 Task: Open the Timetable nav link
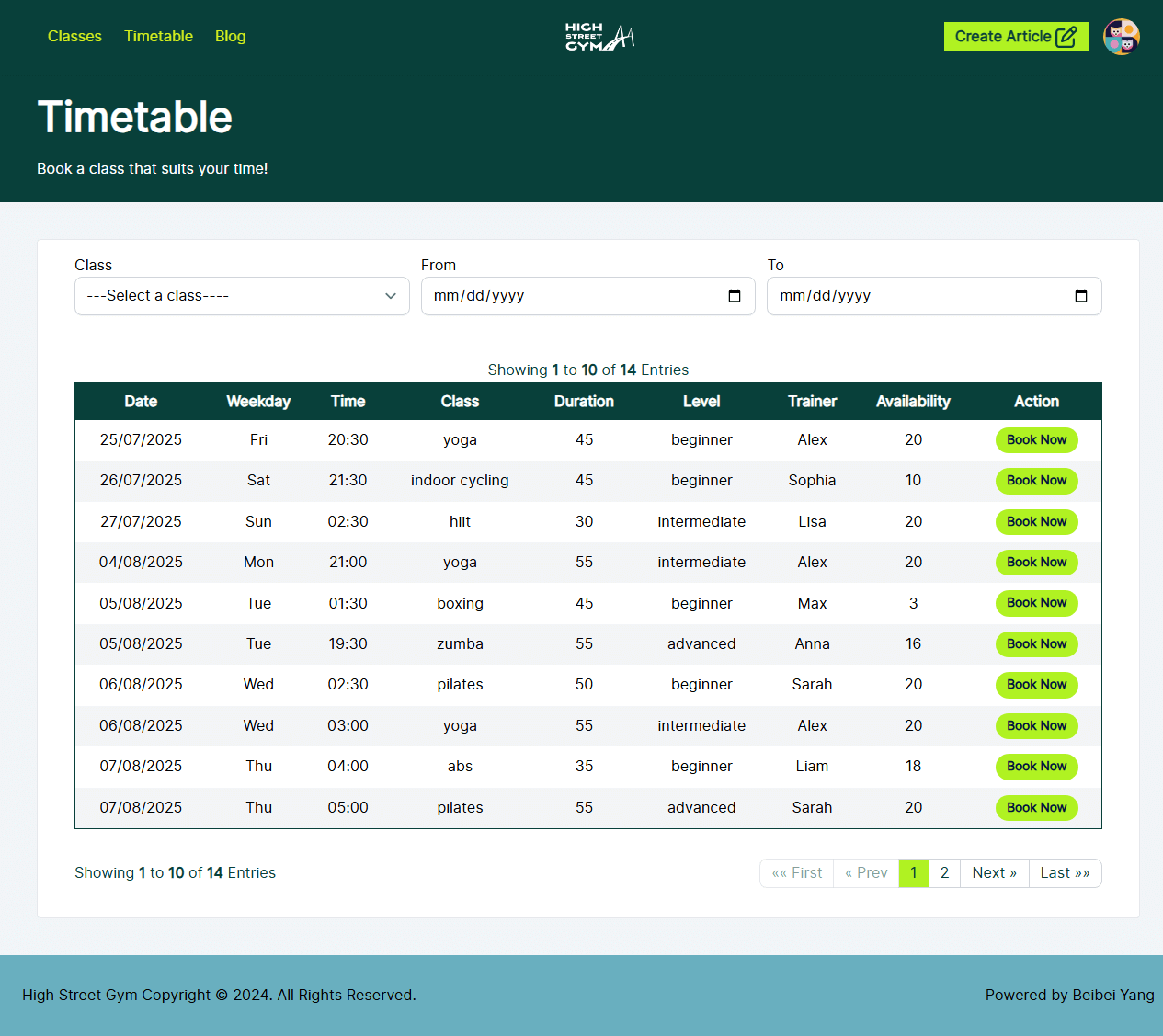158,37
